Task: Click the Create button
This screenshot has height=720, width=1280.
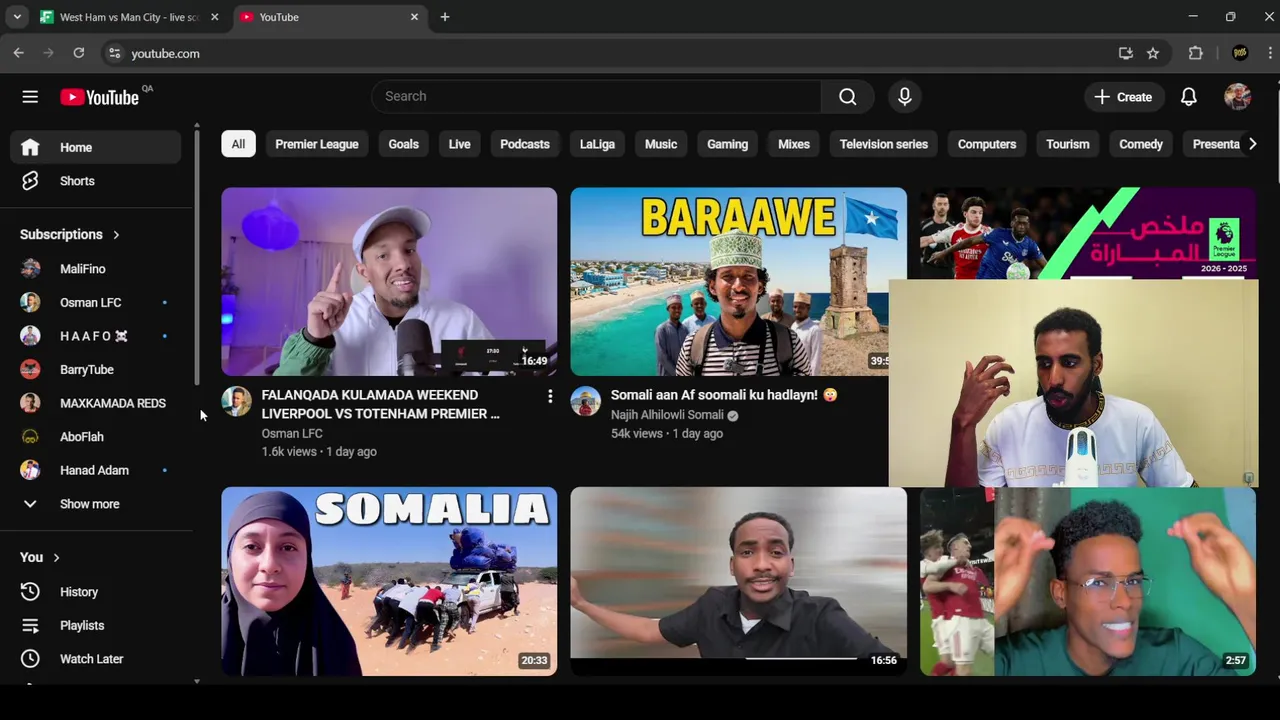Action: 1124,97
